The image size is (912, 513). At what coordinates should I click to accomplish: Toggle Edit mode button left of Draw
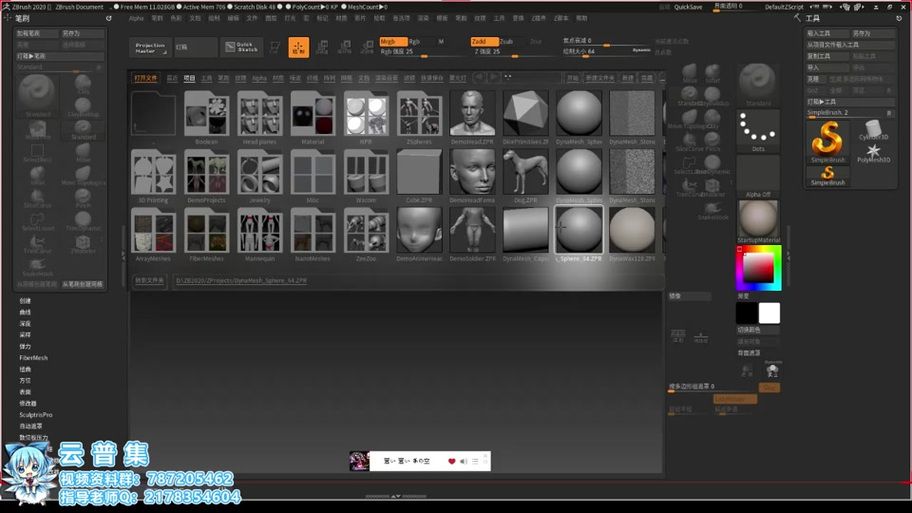pyautogui.click(x=276, y=47)
